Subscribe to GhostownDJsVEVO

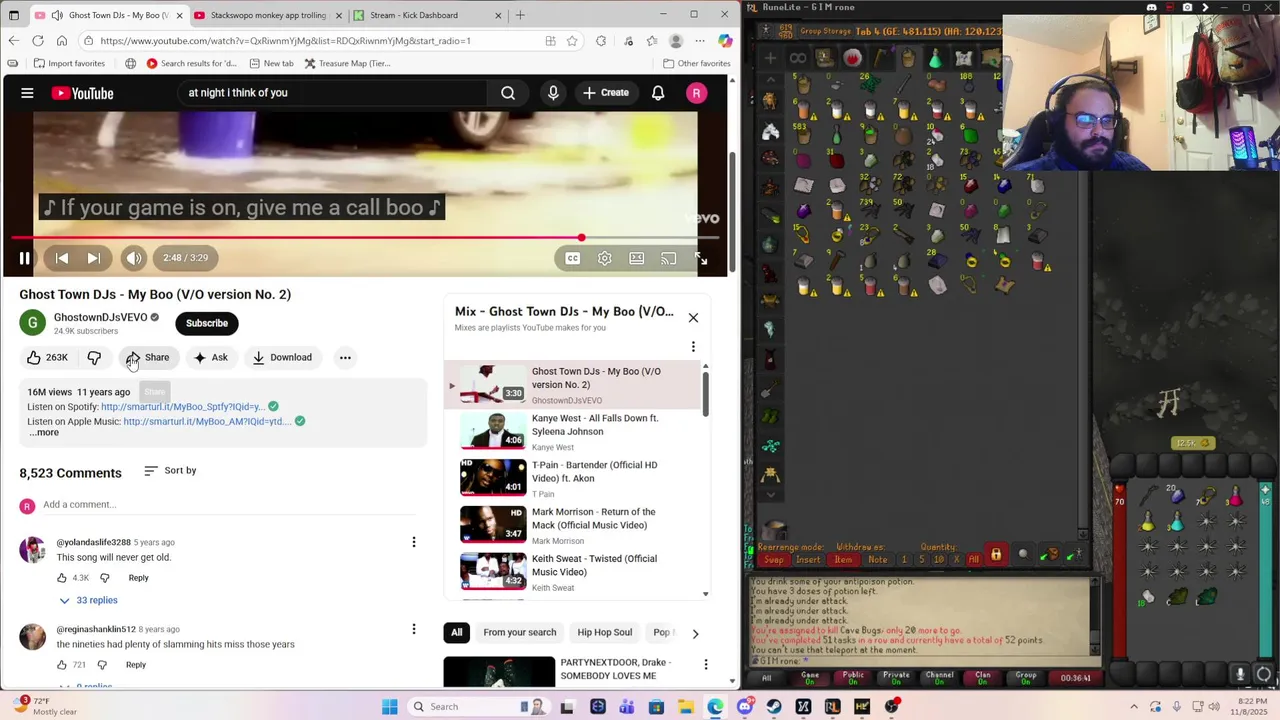[x=207, y=323]
